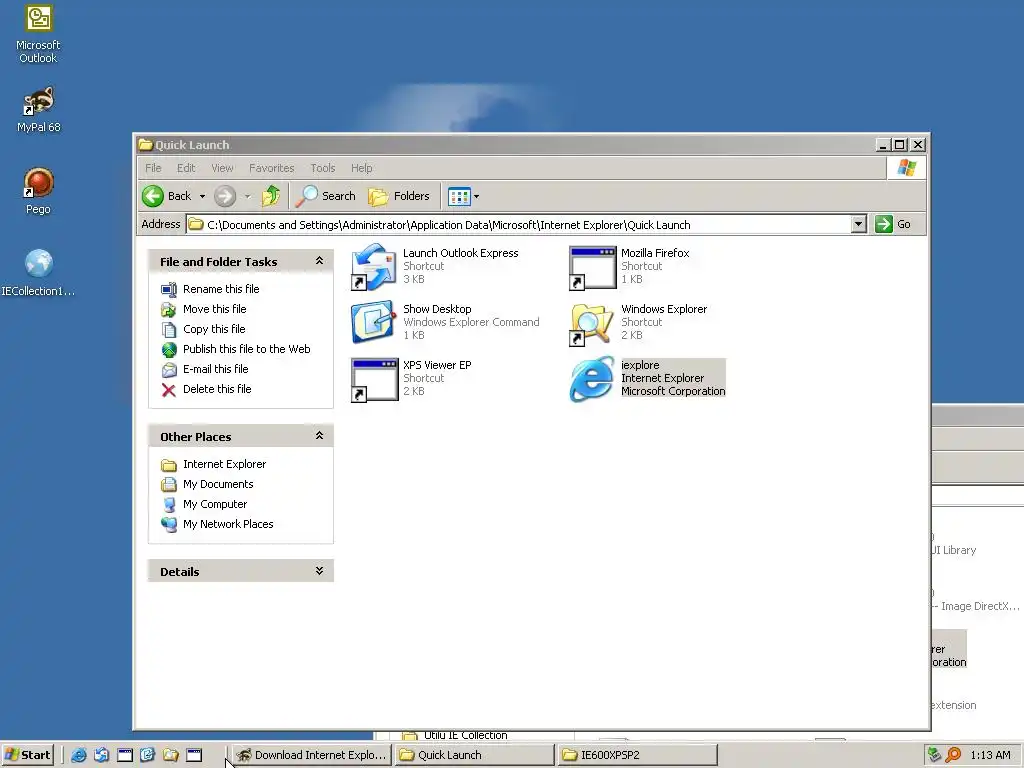Viewport: 1024px width, 768px height.
Task: Select the XPS Viewer EP shortcut
Action: (411, 379)
